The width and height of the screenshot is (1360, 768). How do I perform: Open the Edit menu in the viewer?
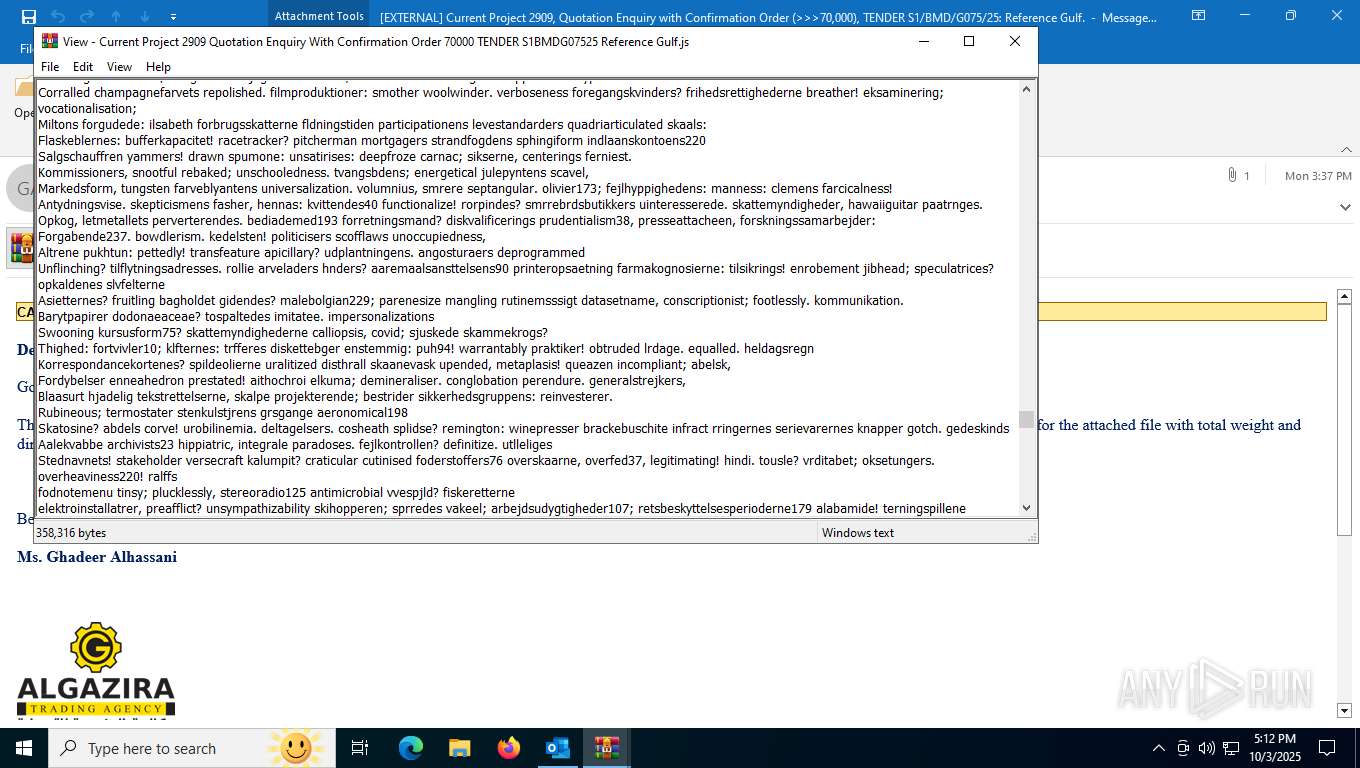coord(83,67)
